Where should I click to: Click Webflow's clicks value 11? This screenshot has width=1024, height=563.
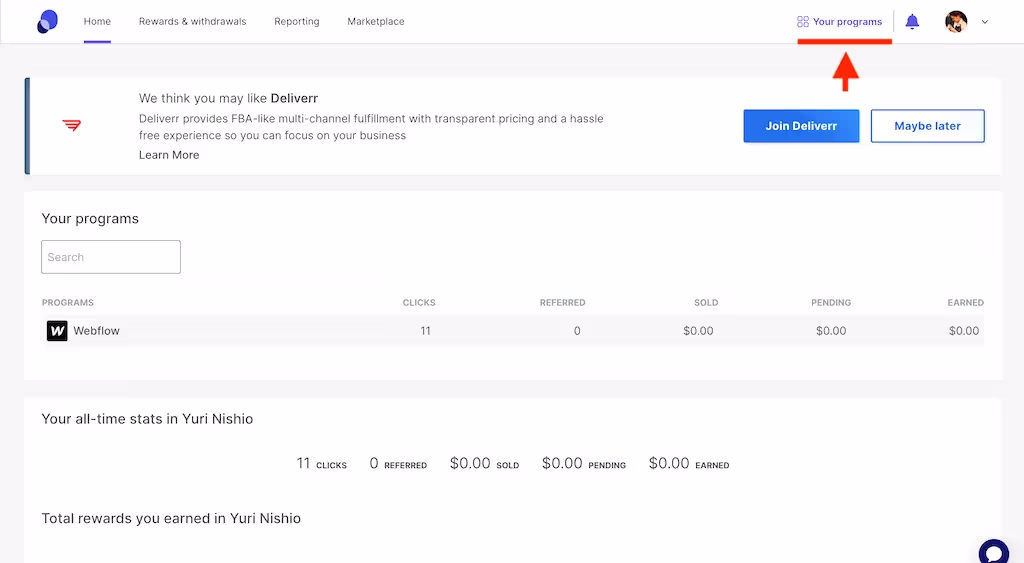pos(426,330)
